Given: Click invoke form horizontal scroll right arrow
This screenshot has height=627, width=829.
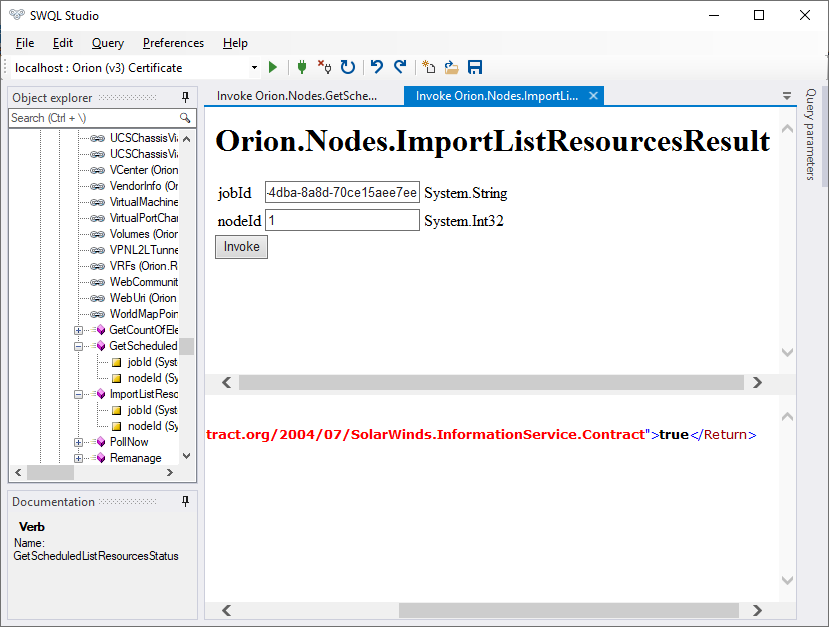Looking at the screenshot, I should pyautogui.click(x=757, y=382).
